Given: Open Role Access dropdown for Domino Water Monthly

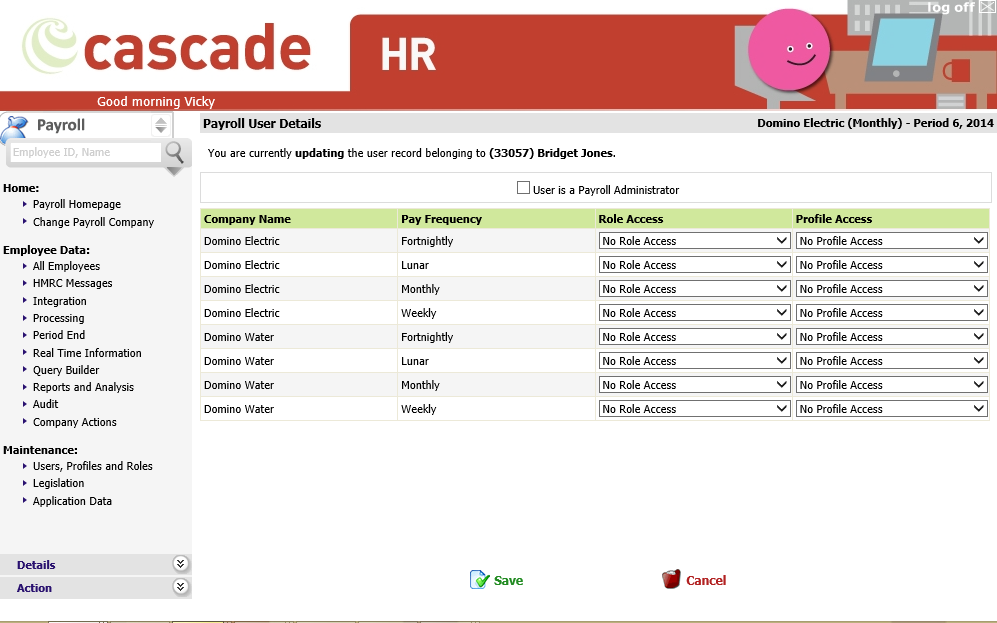Looking at the screenshot, I should [694, 385].
